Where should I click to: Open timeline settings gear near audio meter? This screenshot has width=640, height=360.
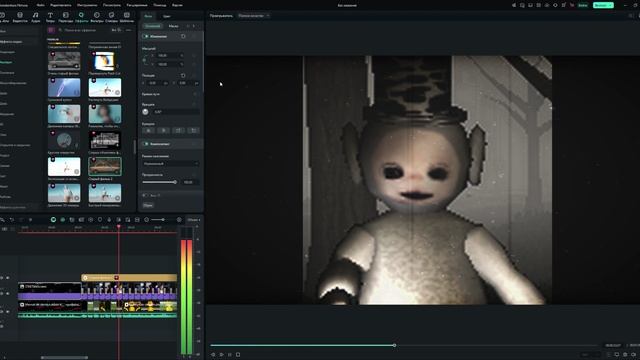179,220
